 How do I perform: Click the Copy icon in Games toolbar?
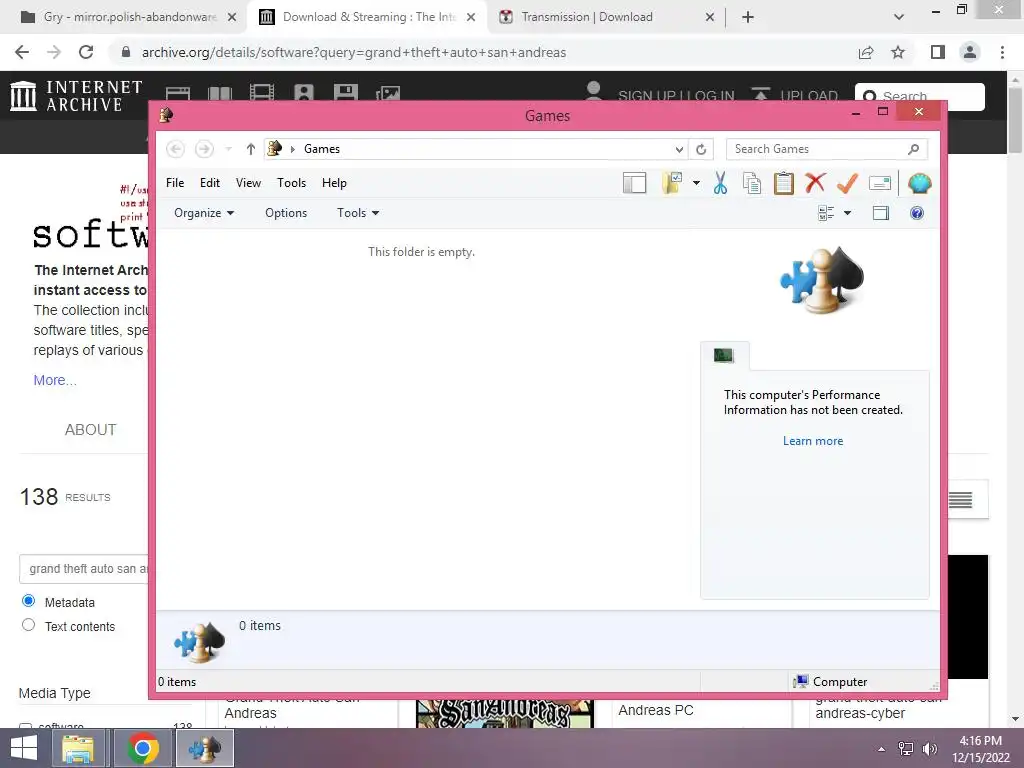(752, 184)
